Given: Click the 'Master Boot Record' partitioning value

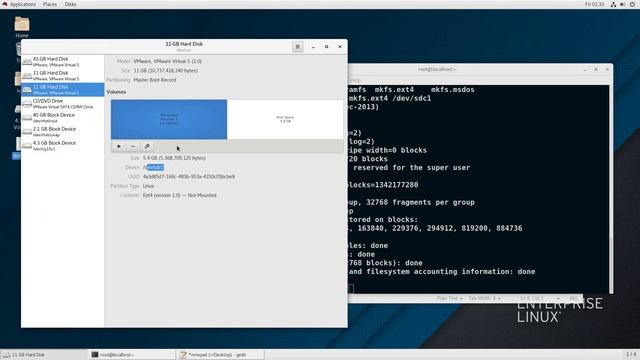Looking at the screenshot, I should (x=155, y=80).
